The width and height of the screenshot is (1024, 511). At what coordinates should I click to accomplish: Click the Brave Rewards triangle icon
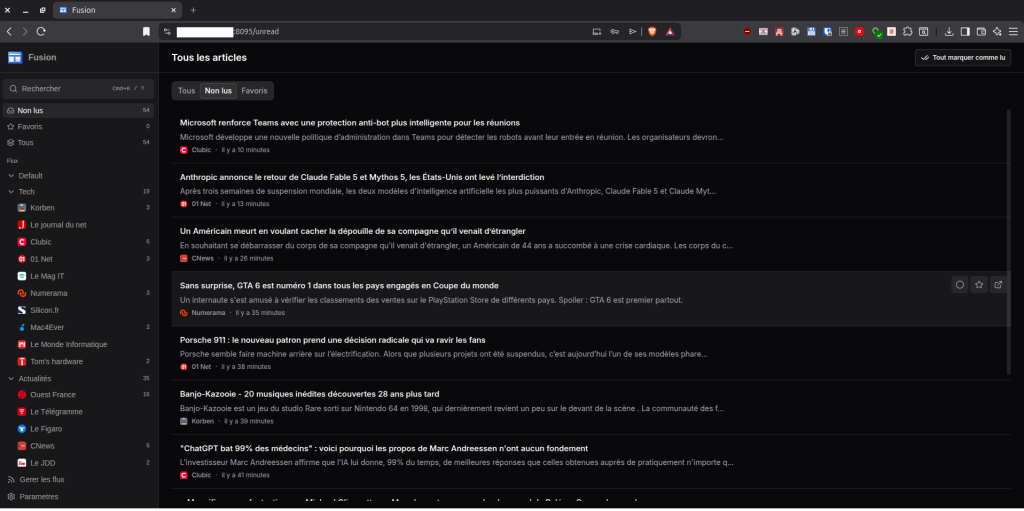(669, 31)
